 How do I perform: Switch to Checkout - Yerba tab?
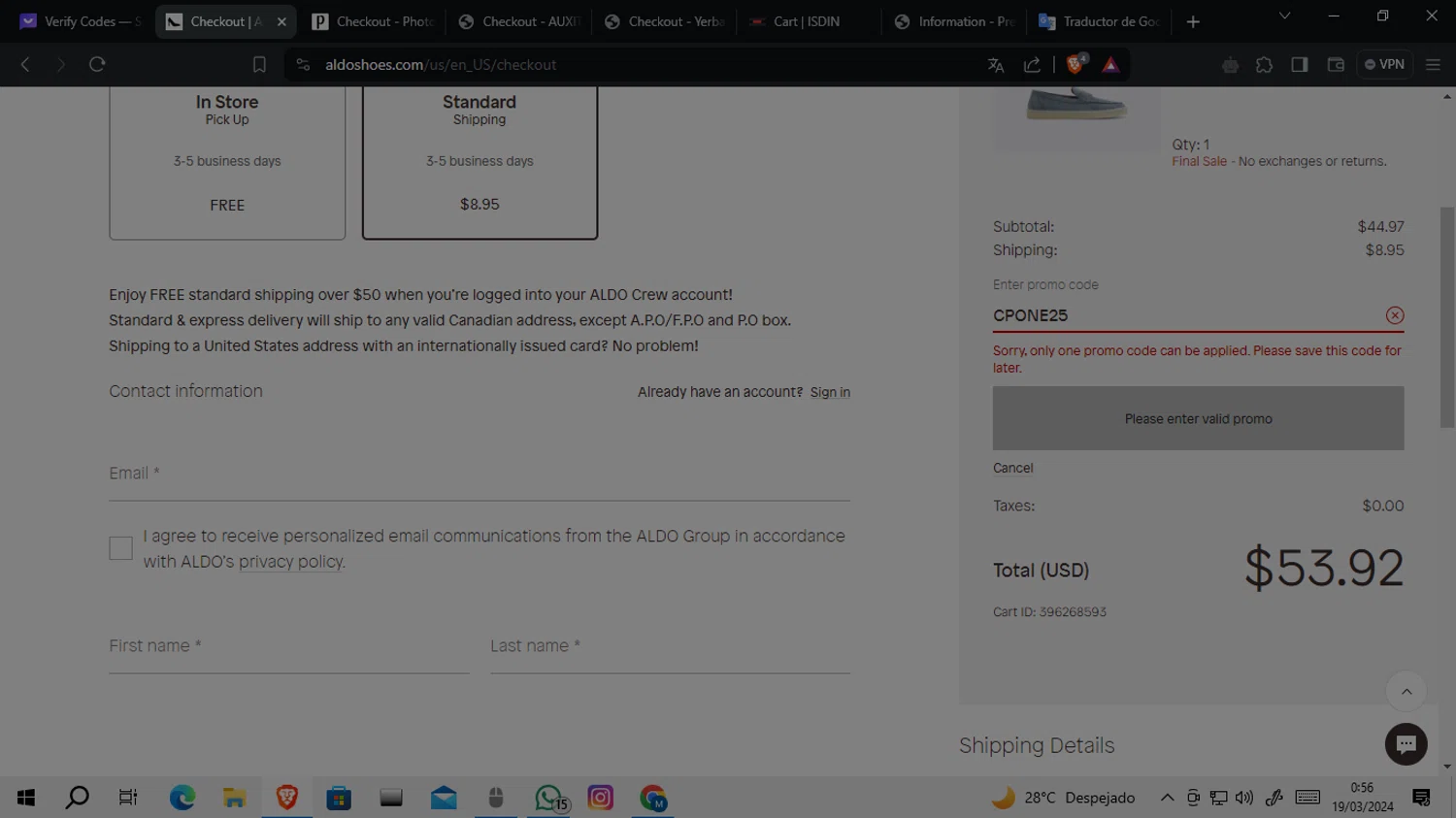pyautogui.click(x=665, y=21)
